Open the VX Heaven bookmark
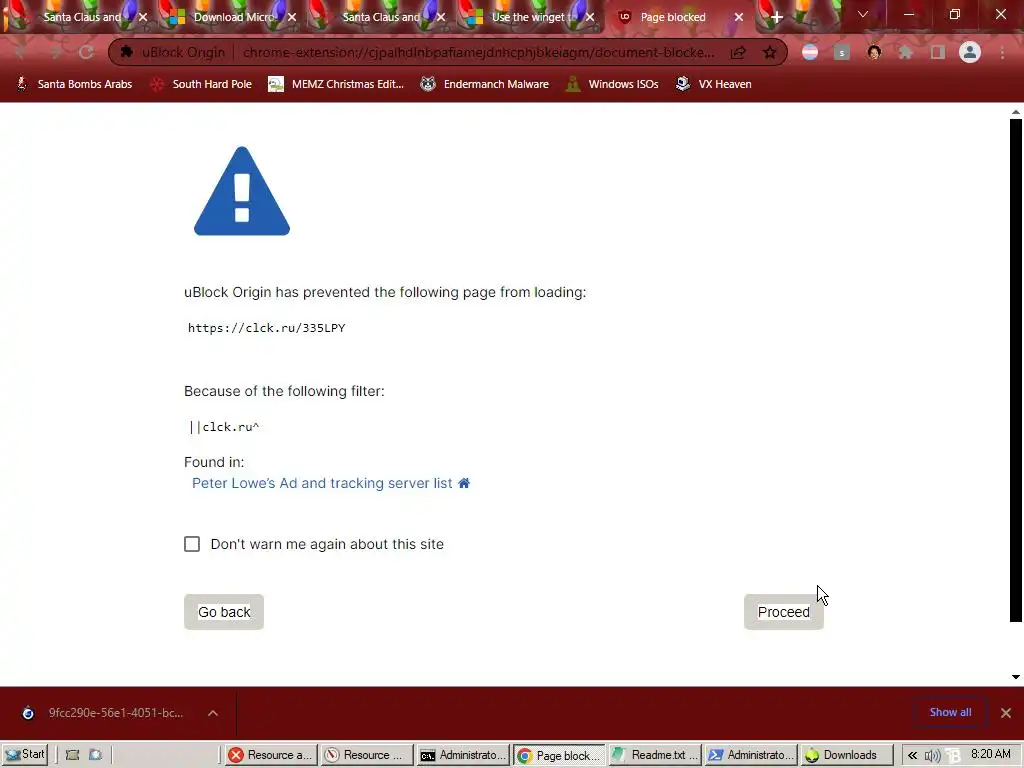Screen dimensions: 1024x768 (x=713, y=84)
